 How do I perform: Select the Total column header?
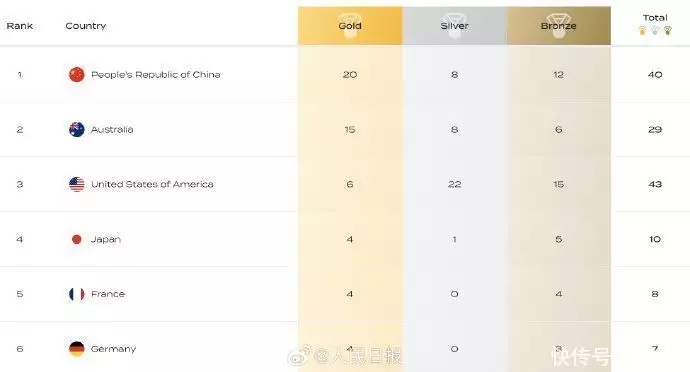coord(655,18)
